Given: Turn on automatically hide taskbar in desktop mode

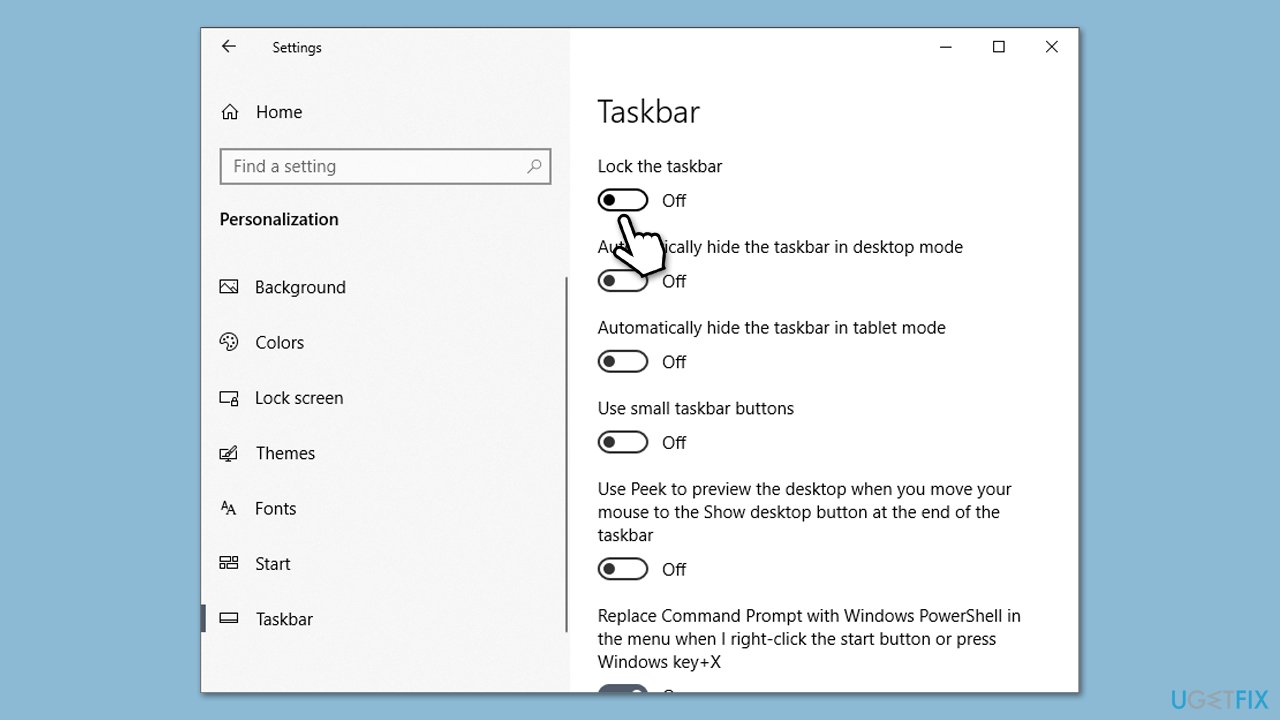Looking at the screenshot, I should point(623,281).
